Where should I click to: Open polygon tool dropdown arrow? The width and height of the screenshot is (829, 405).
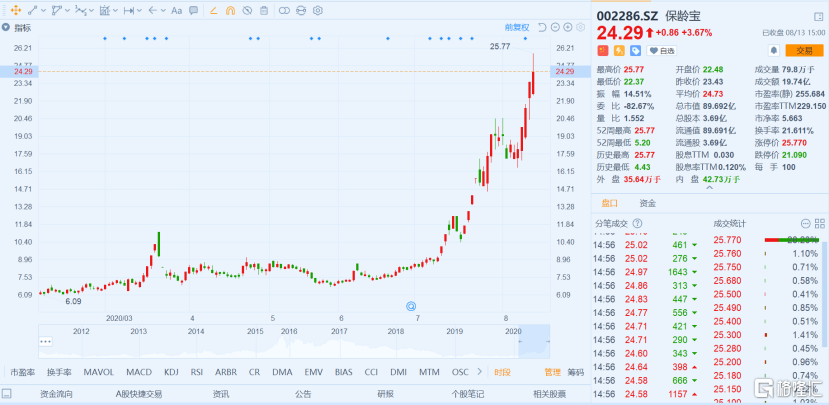tap(67, 11)
